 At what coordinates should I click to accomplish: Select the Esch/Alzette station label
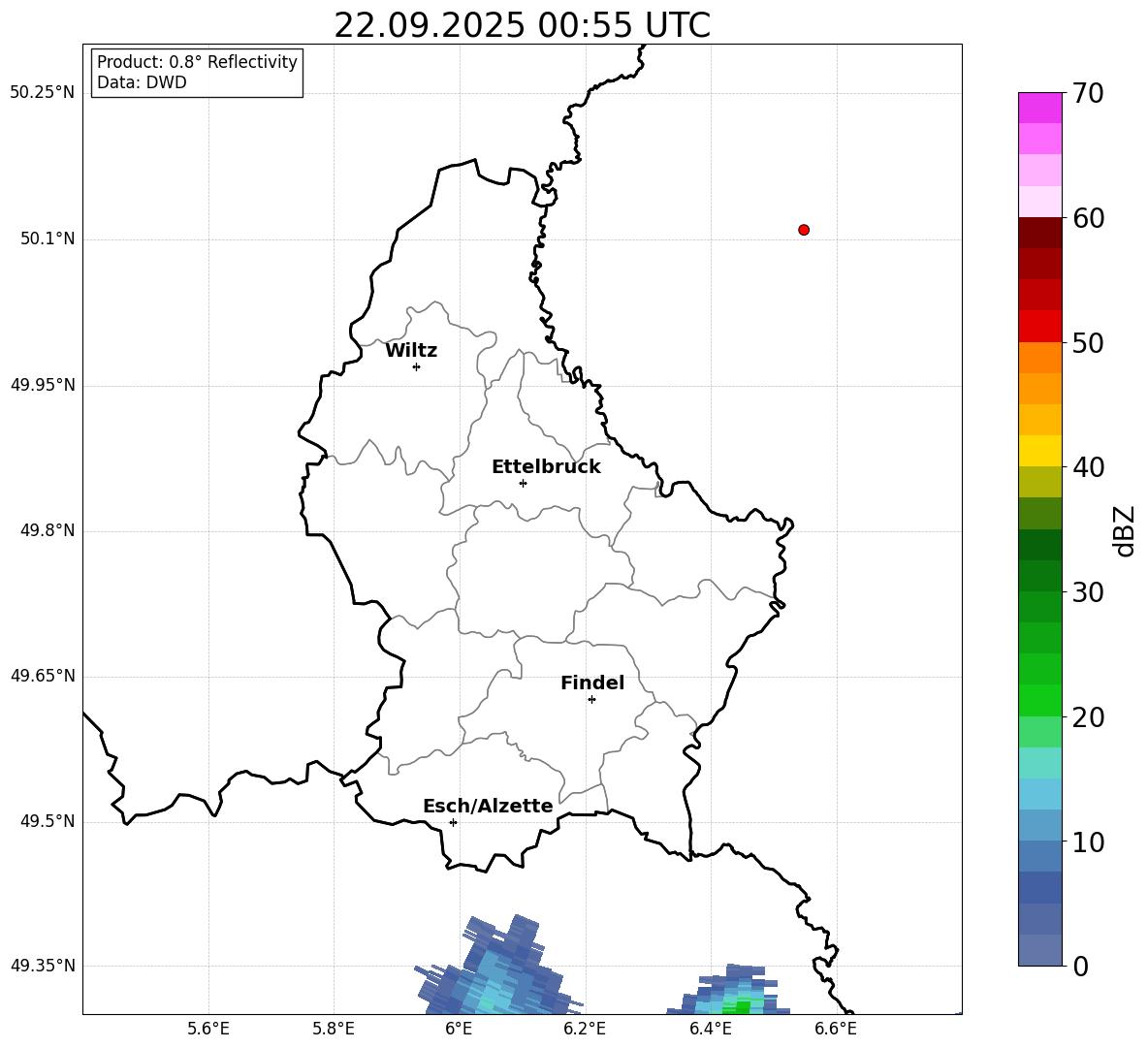tap(489, 806)
